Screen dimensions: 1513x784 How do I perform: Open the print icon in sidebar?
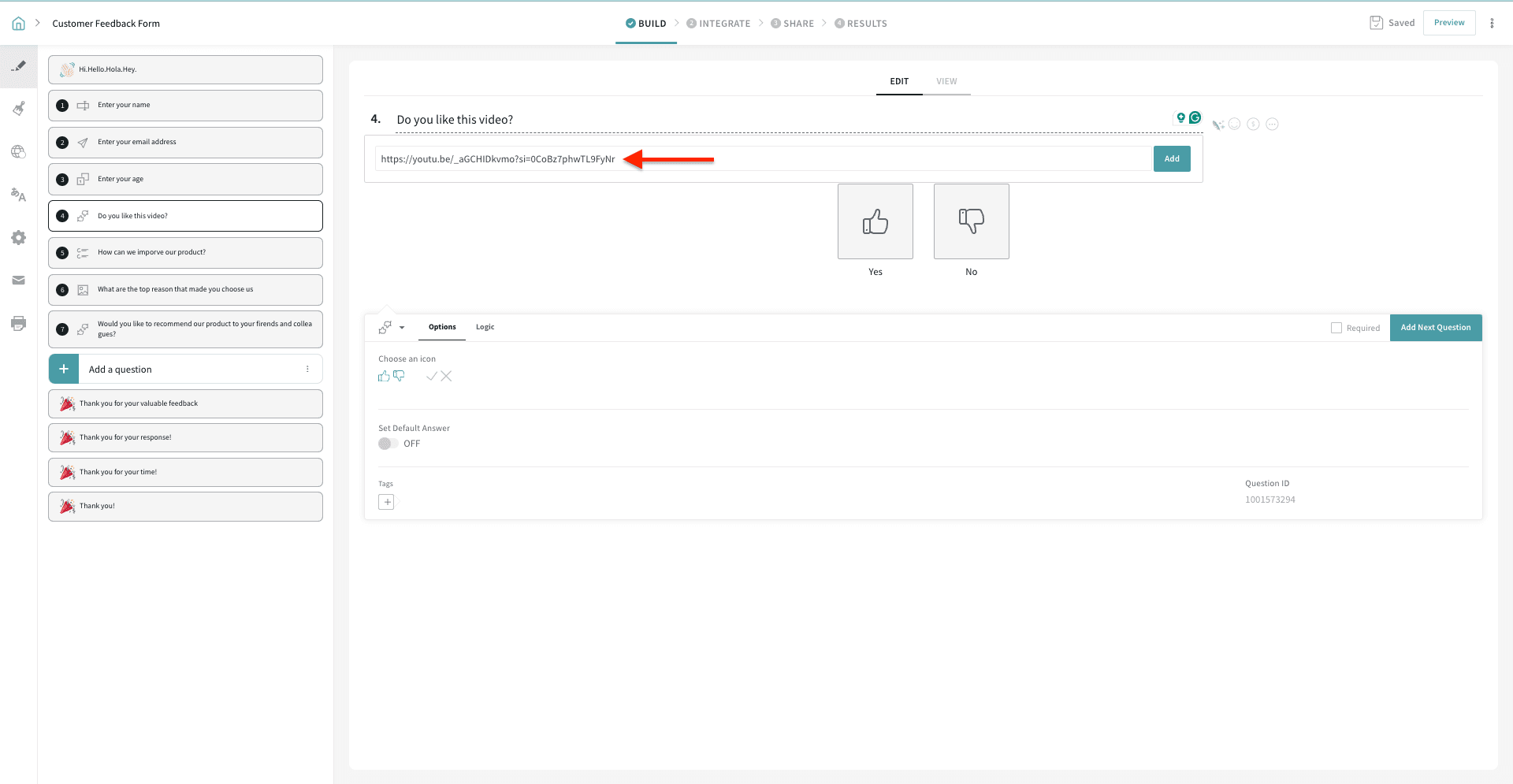[x=19, y=323]
